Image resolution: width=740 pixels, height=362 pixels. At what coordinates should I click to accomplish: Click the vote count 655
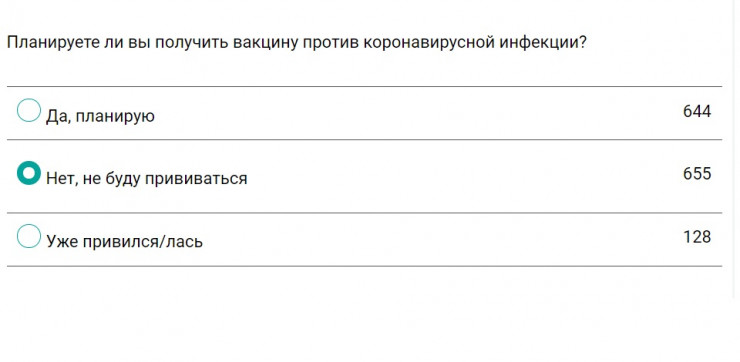click(x=697, y=174)
